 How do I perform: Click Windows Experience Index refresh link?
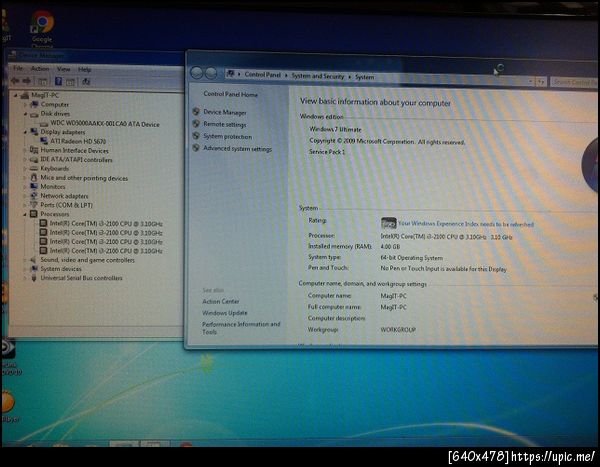[466, 224]
